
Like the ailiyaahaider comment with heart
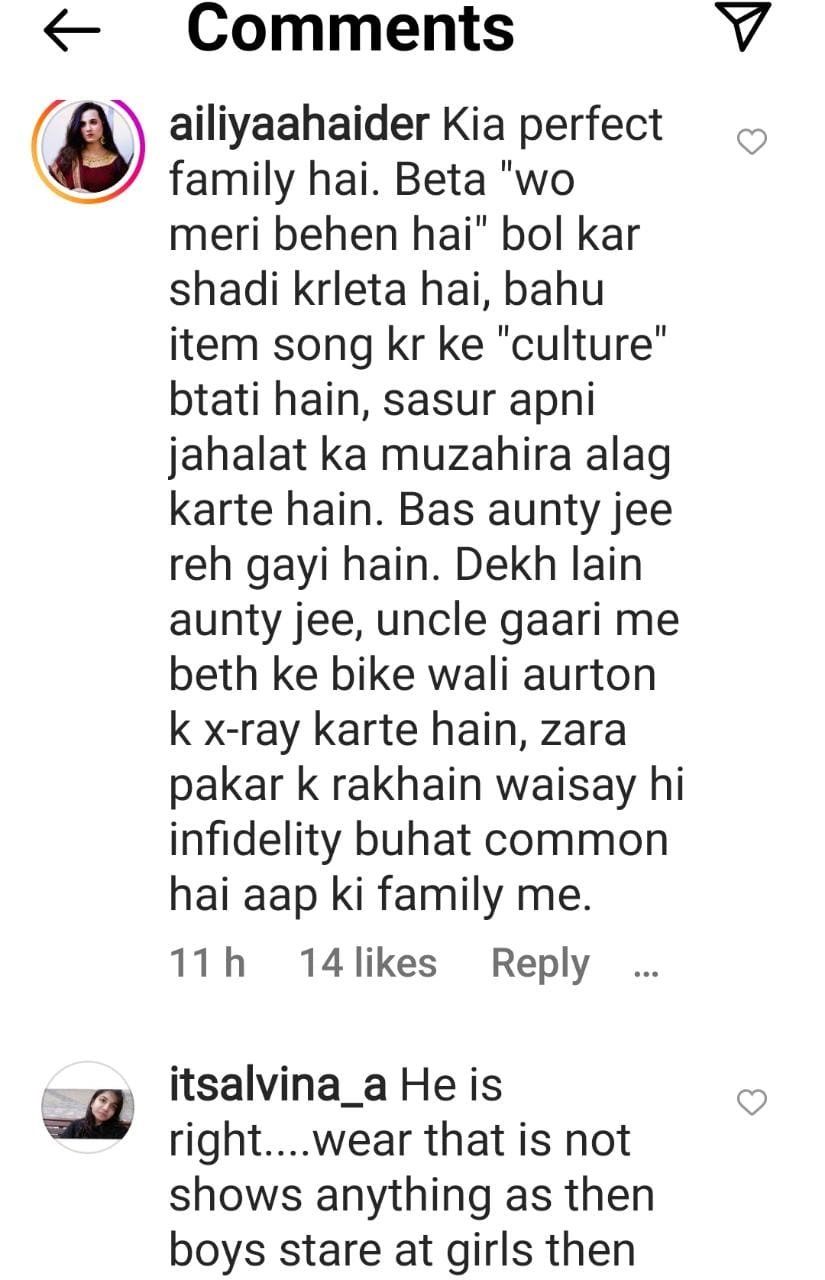tap(751, 142)
